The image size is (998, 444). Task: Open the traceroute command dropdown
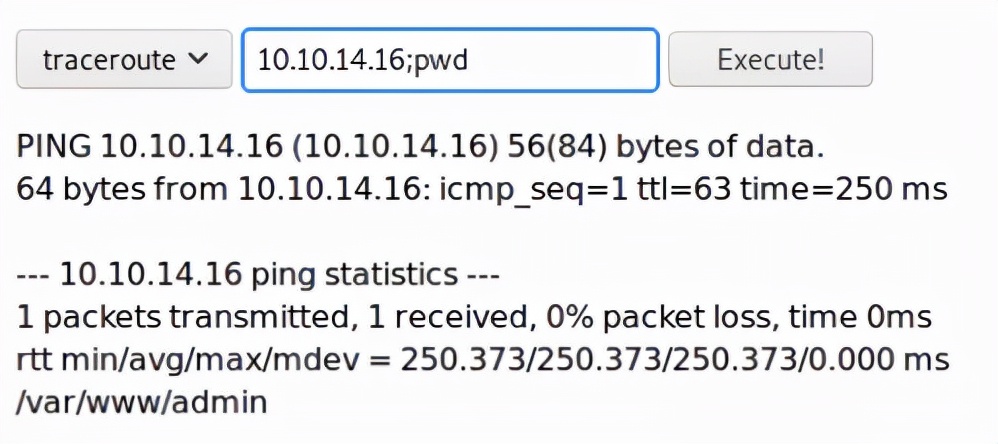coord(123,59)
